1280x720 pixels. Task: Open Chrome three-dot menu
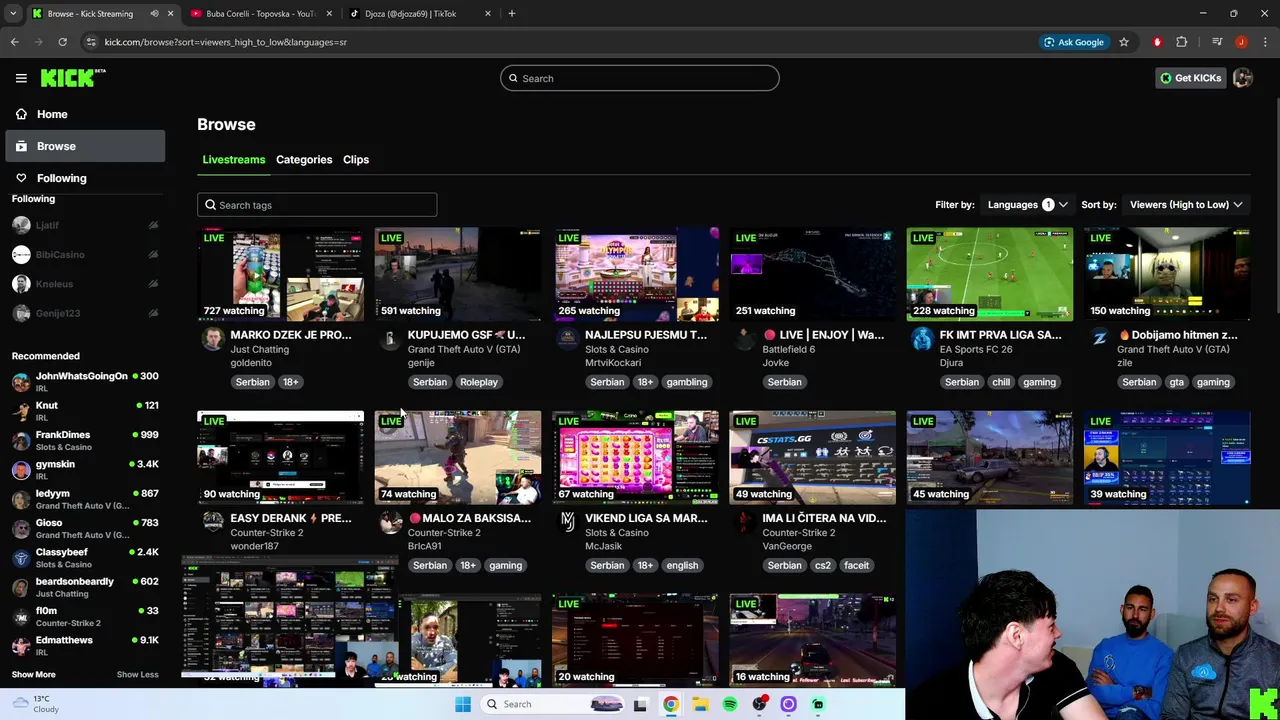pyautogui.click(x=1266, y=42)
